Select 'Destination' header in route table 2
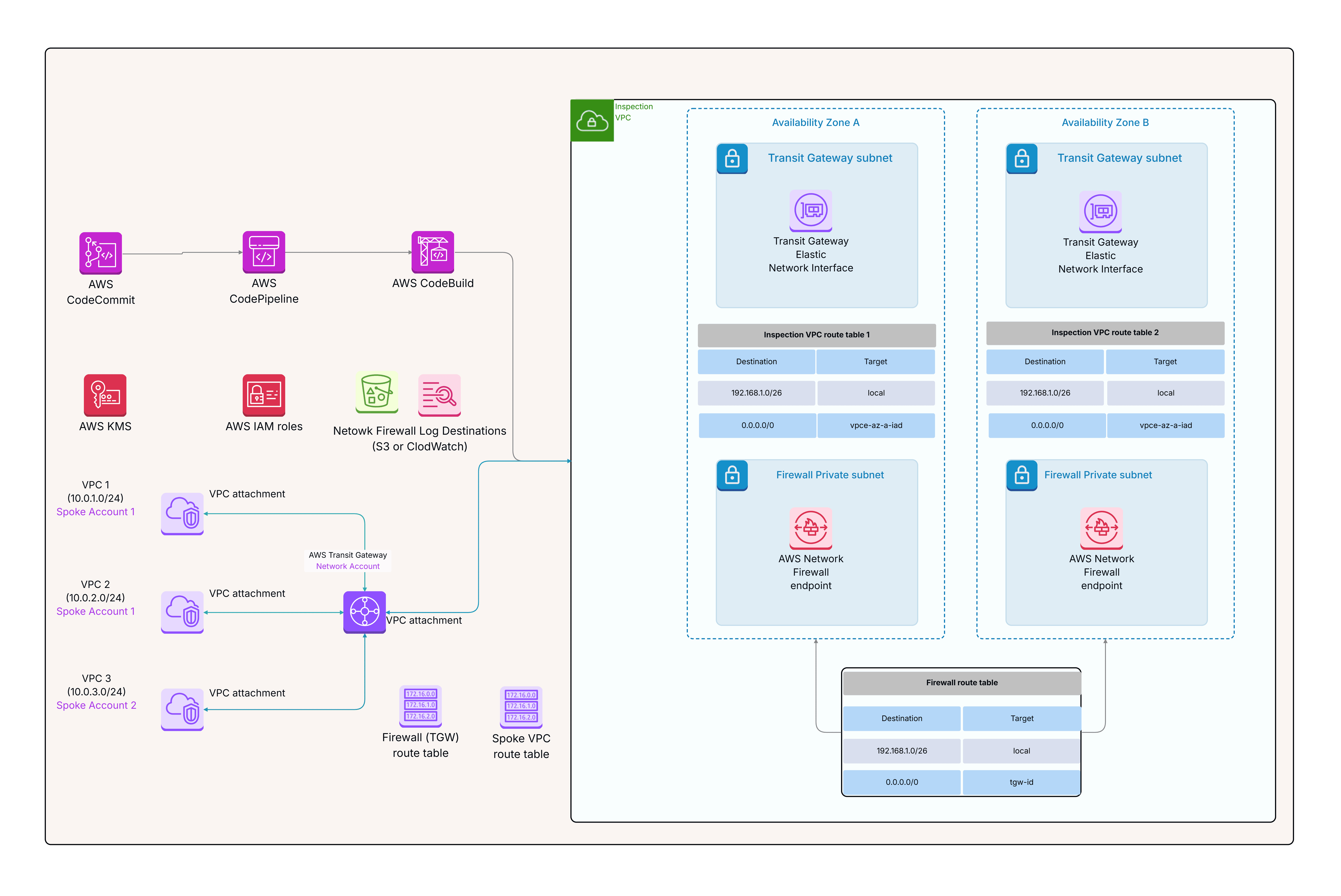 (x=1045, y=362)
